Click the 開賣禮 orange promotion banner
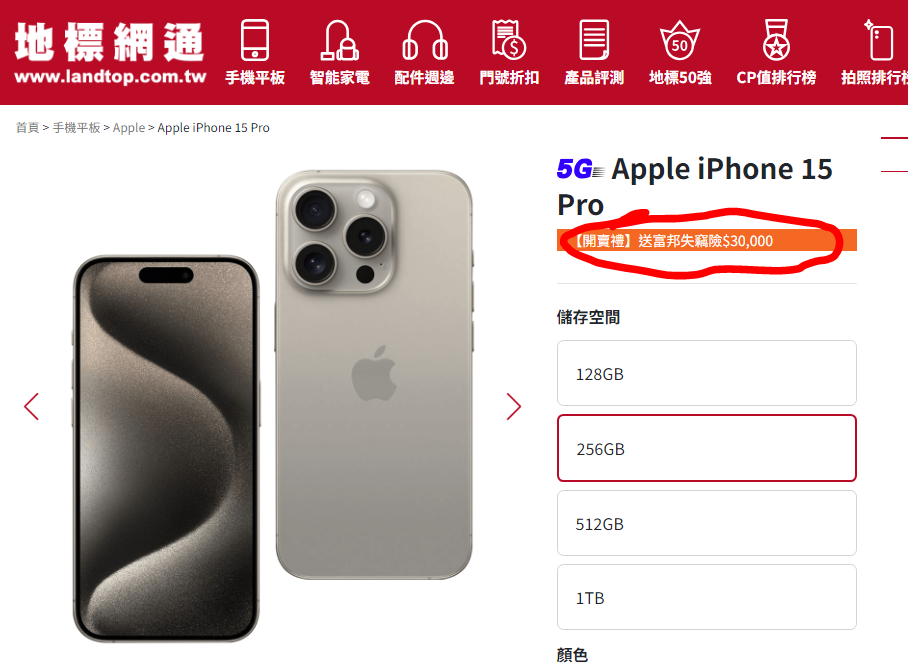908x667 pixels. (x=706, y=240)
